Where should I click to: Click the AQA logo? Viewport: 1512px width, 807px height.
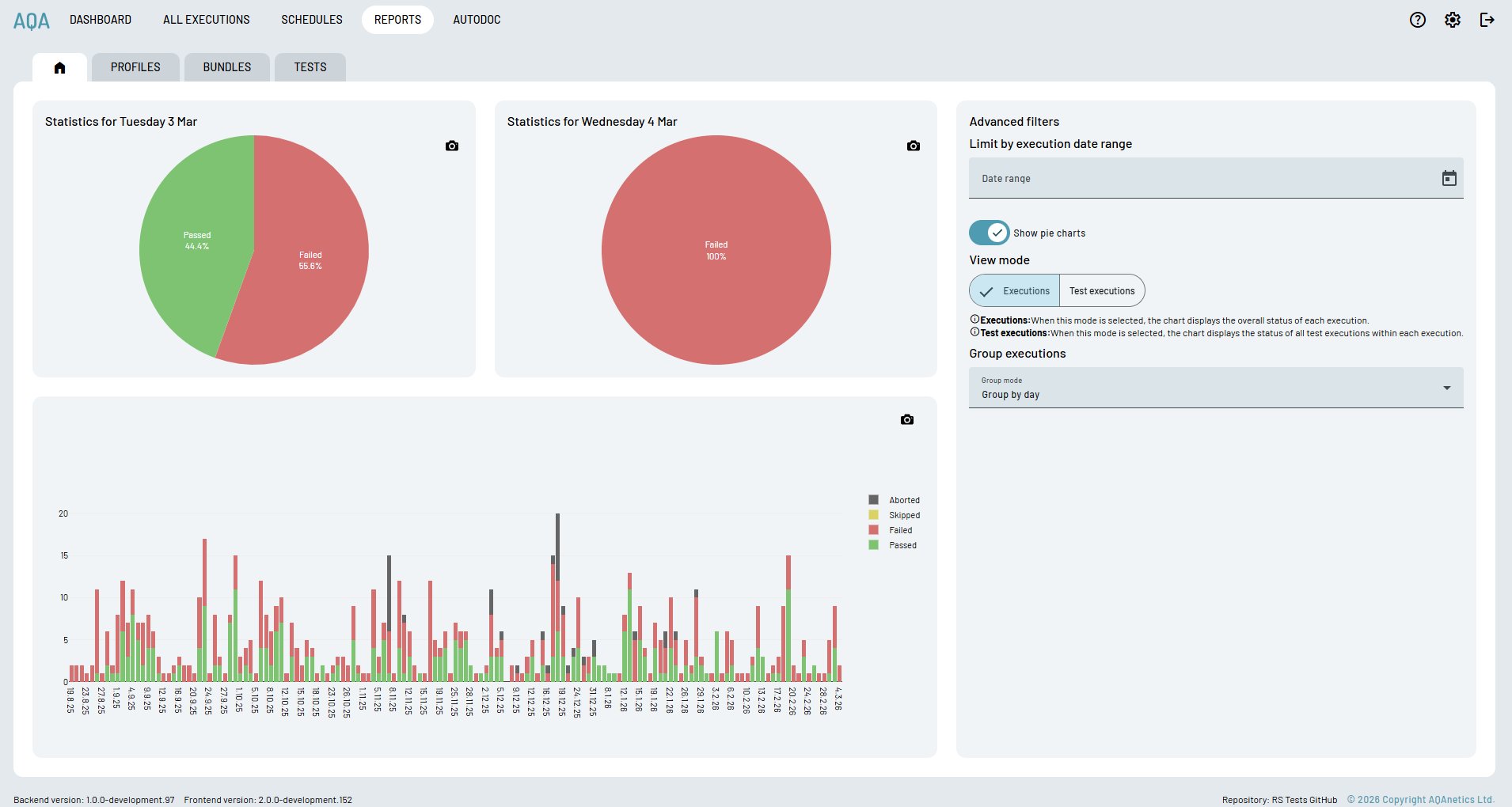coord(32,21)
